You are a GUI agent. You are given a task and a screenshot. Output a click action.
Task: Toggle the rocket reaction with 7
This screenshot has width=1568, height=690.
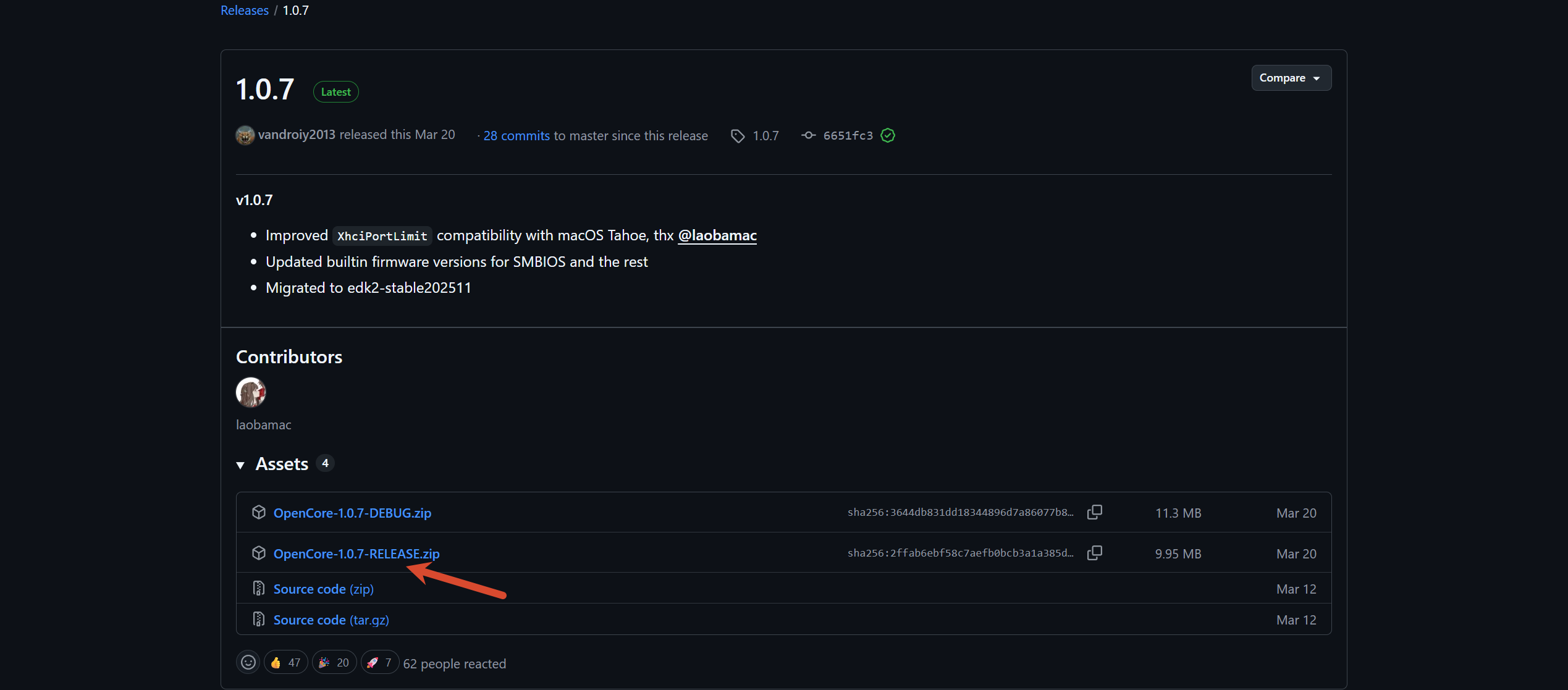point(380,663)
